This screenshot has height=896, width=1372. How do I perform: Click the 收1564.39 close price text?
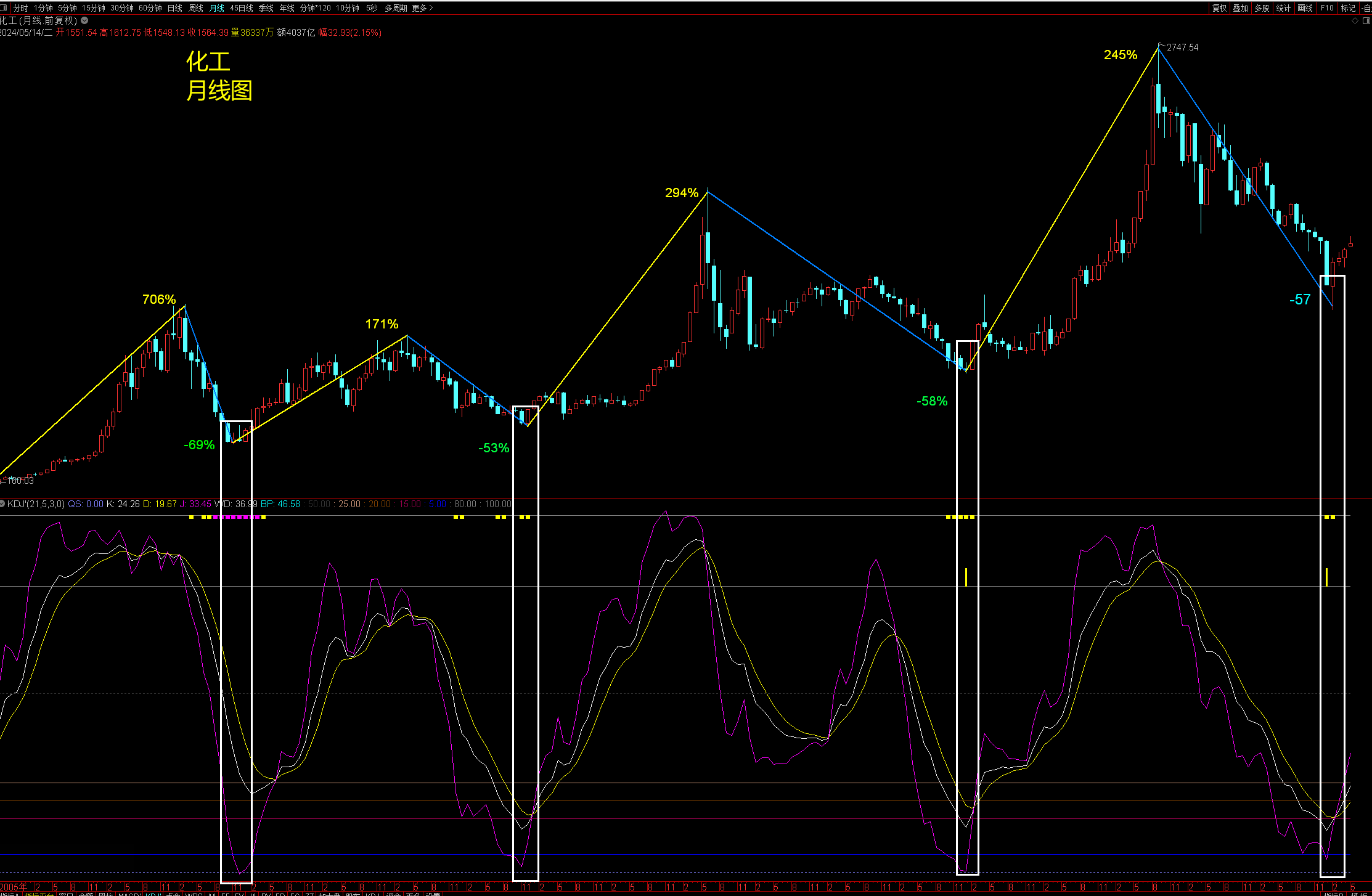click(x=208, y=33)
